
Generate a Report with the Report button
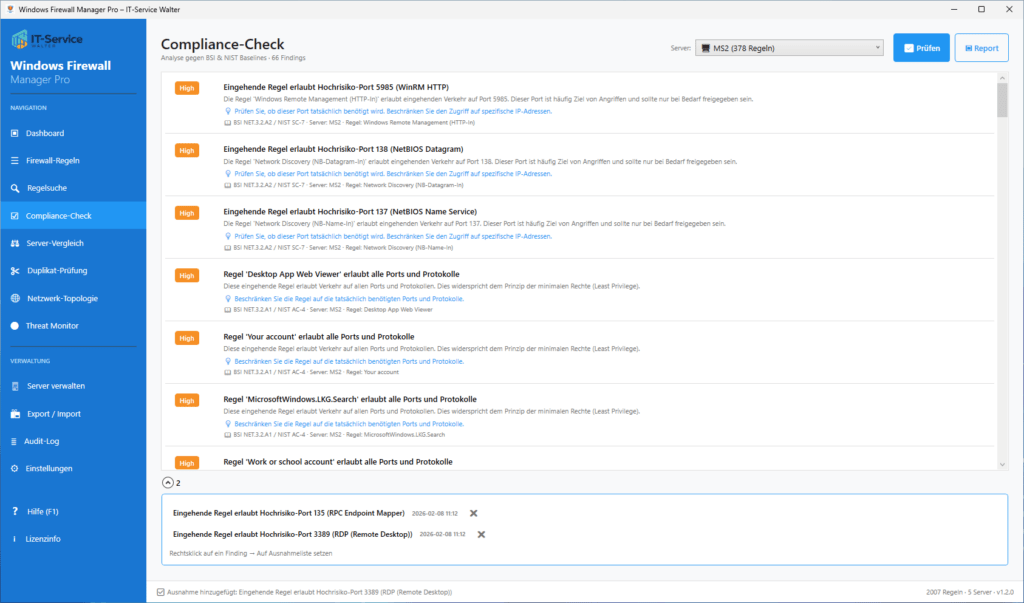pos(981,47)
